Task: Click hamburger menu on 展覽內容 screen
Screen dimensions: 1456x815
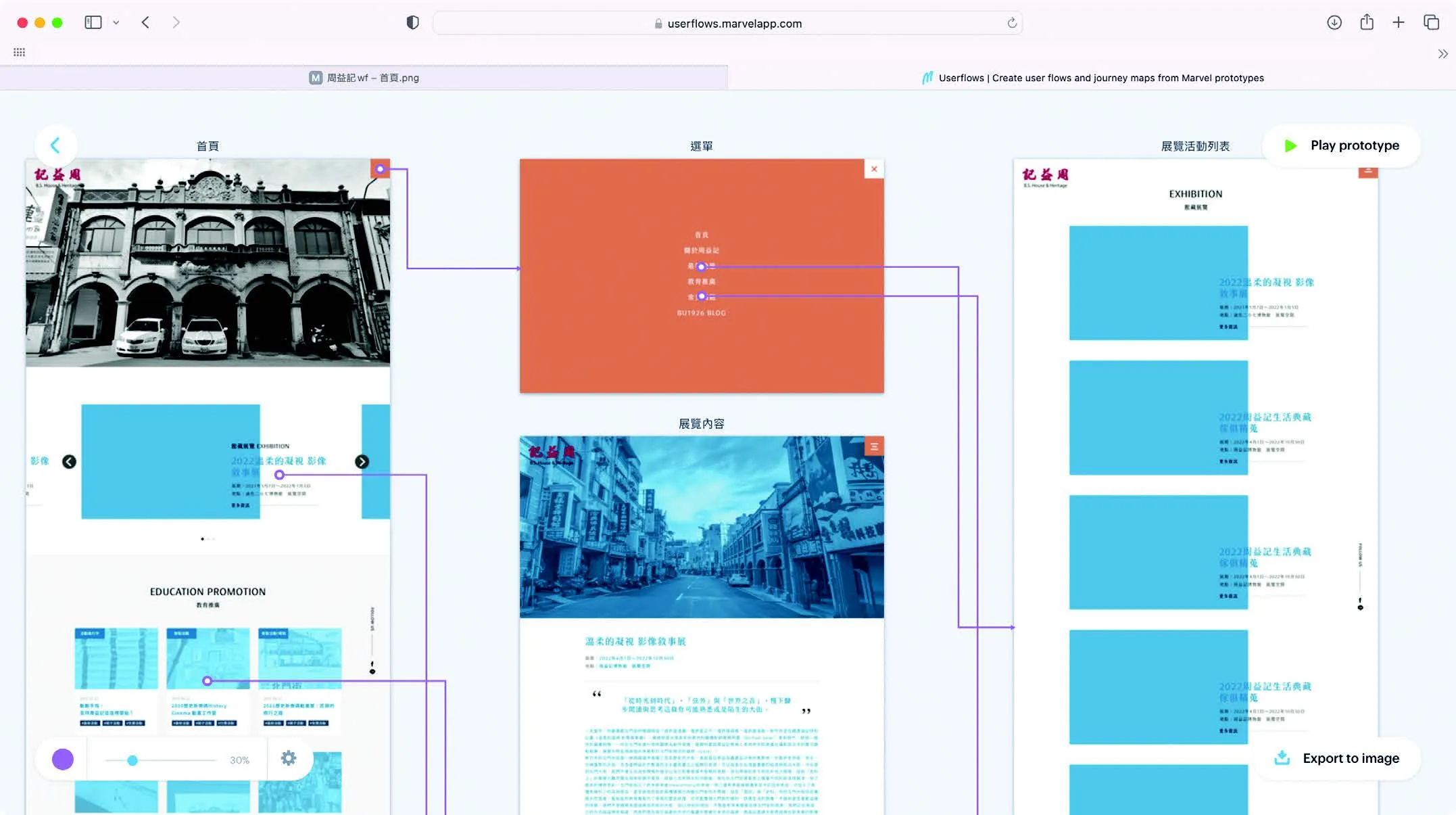Action: click(874, 446)
